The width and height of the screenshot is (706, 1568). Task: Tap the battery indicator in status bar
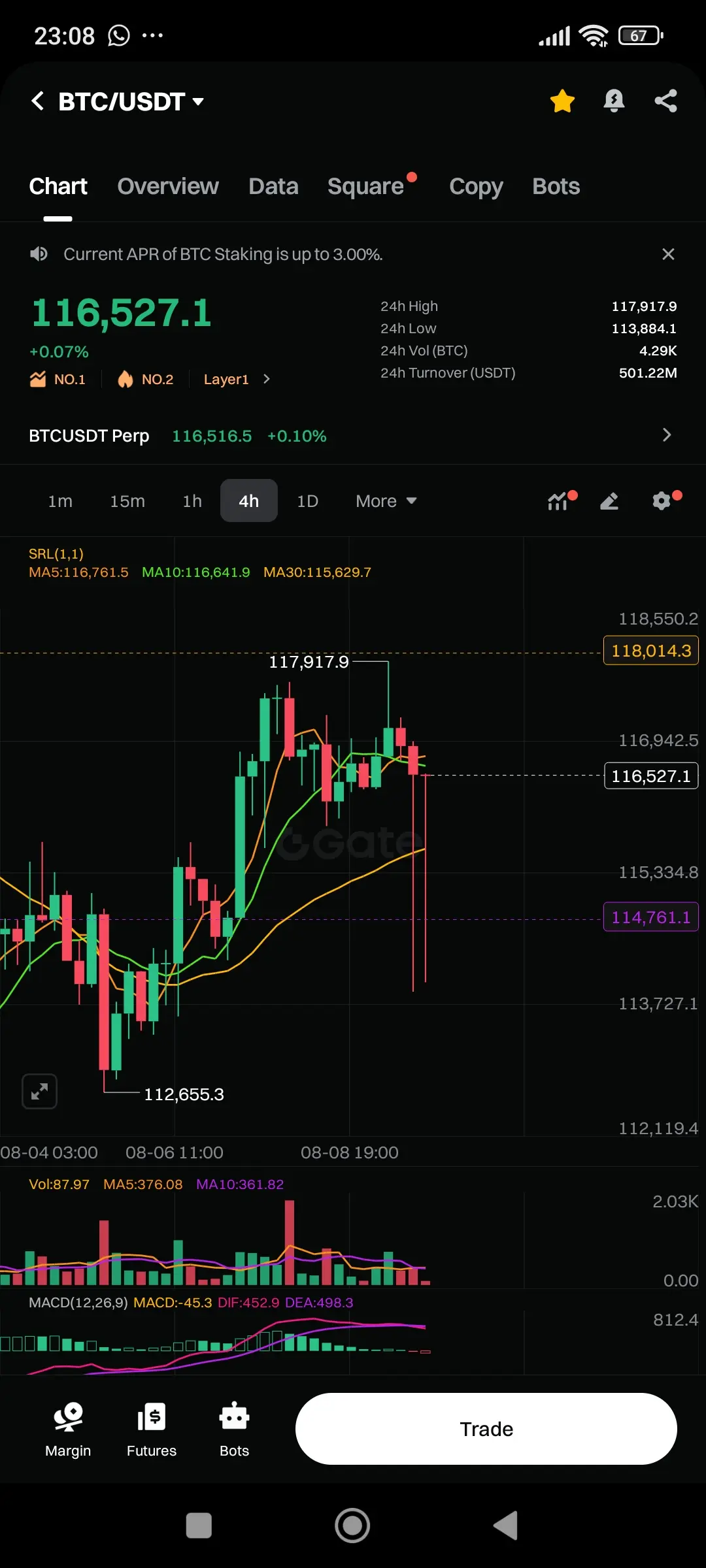[641, 35]
